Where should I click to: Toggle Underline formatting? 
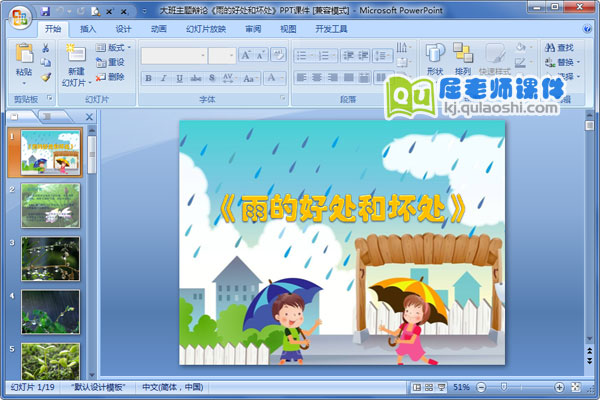click(179, 78)
